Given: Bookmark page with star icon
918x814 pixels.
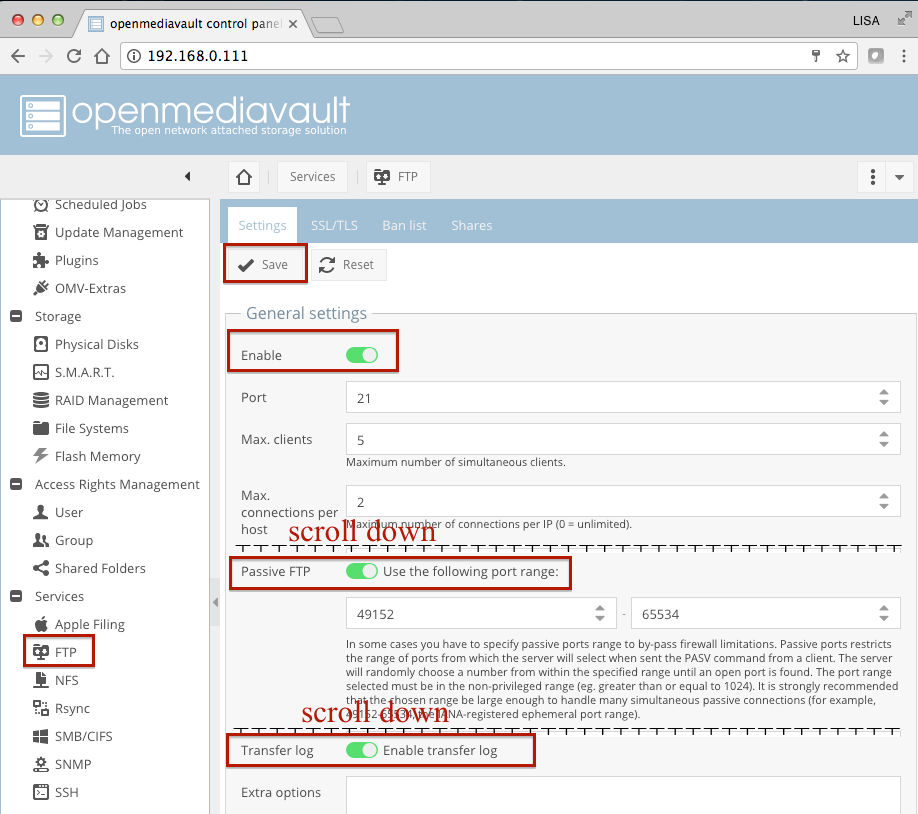Looking at the screenshot, I should [x=842, y=56].
